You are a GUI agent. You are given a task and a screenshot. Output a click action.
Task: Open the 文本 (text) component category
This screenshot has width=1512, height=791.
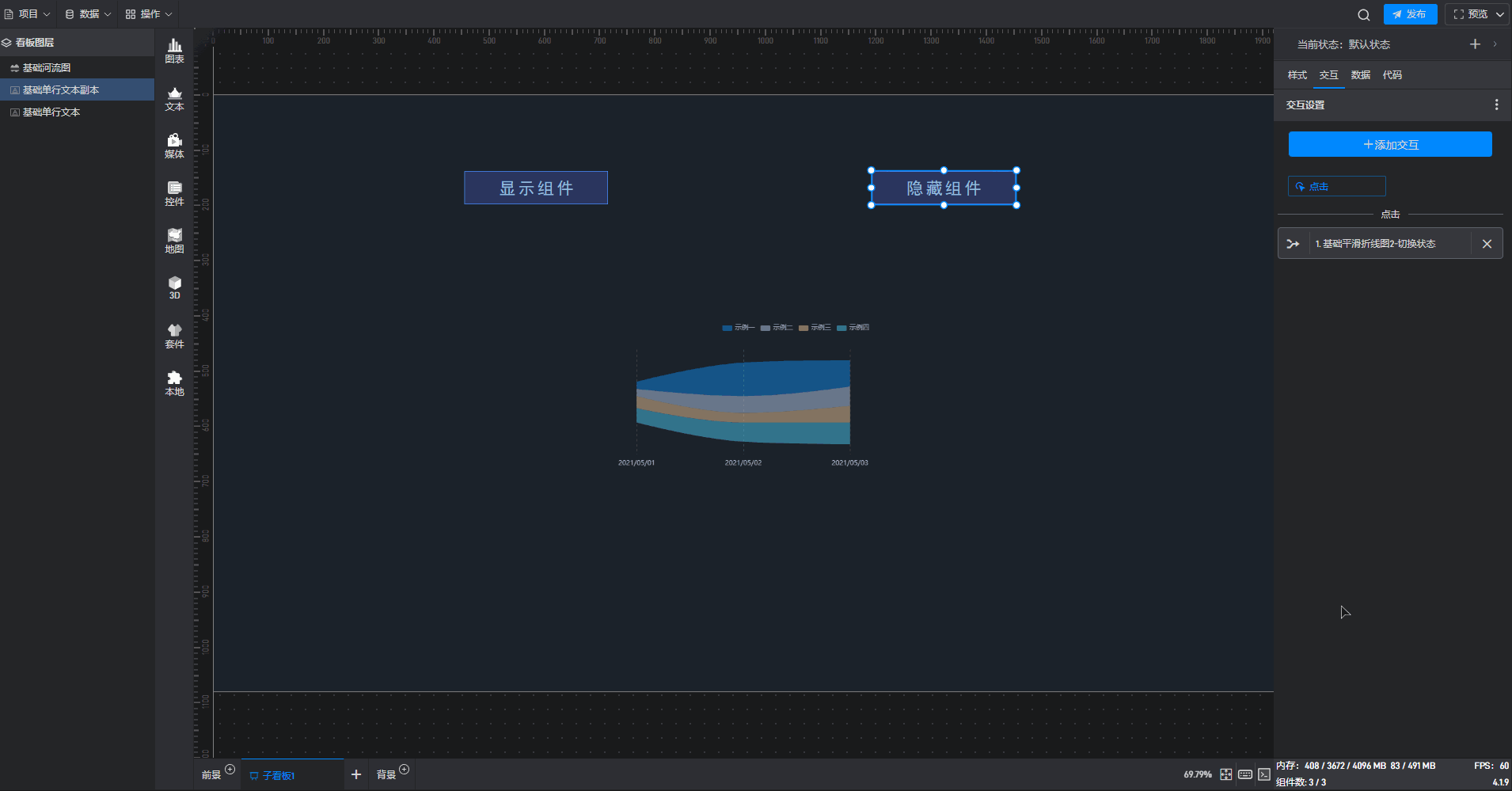tap(174, 99)
